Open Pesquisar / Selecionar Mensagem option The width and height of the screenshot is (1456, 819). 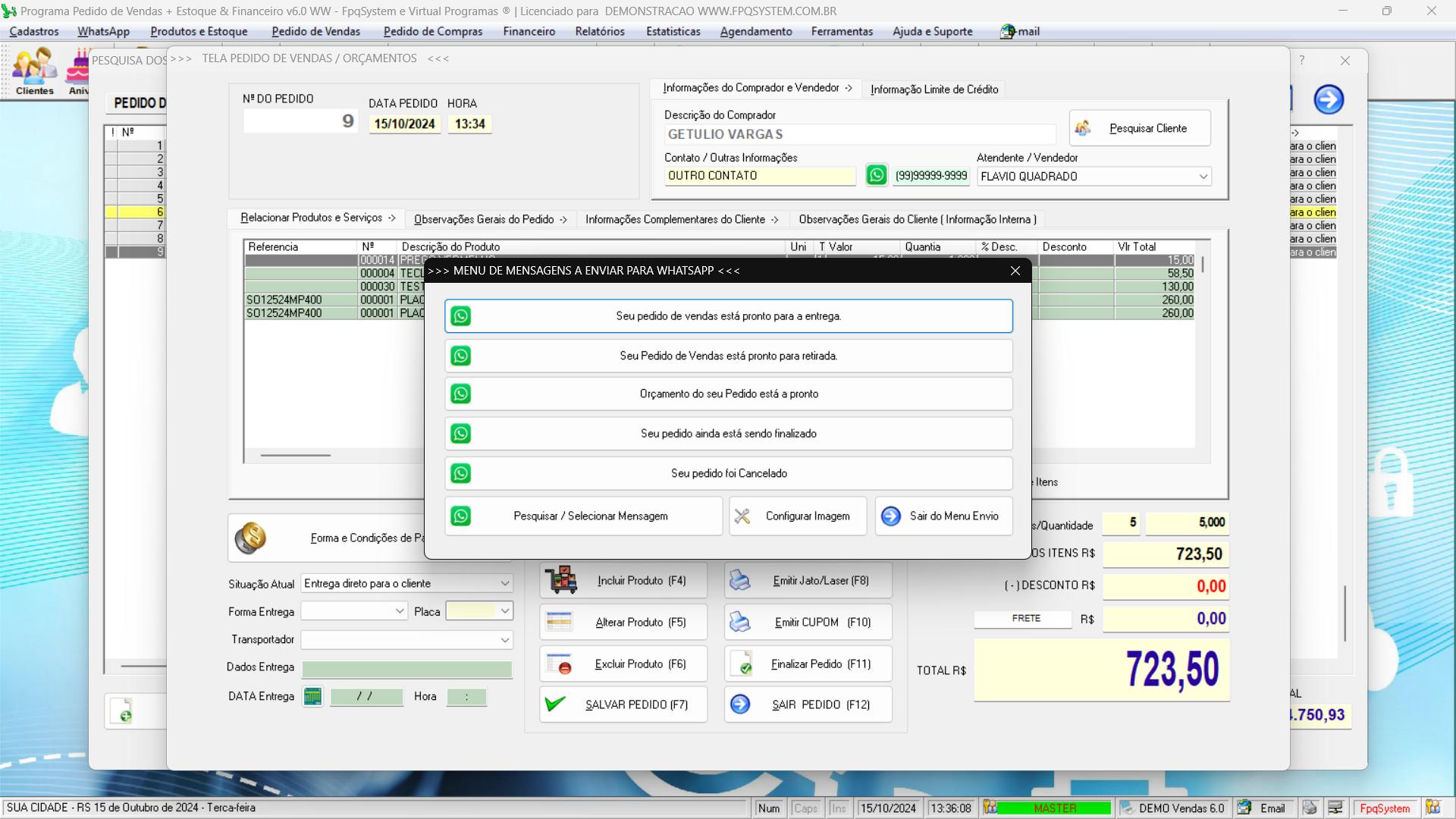click(x=589, y=515)
